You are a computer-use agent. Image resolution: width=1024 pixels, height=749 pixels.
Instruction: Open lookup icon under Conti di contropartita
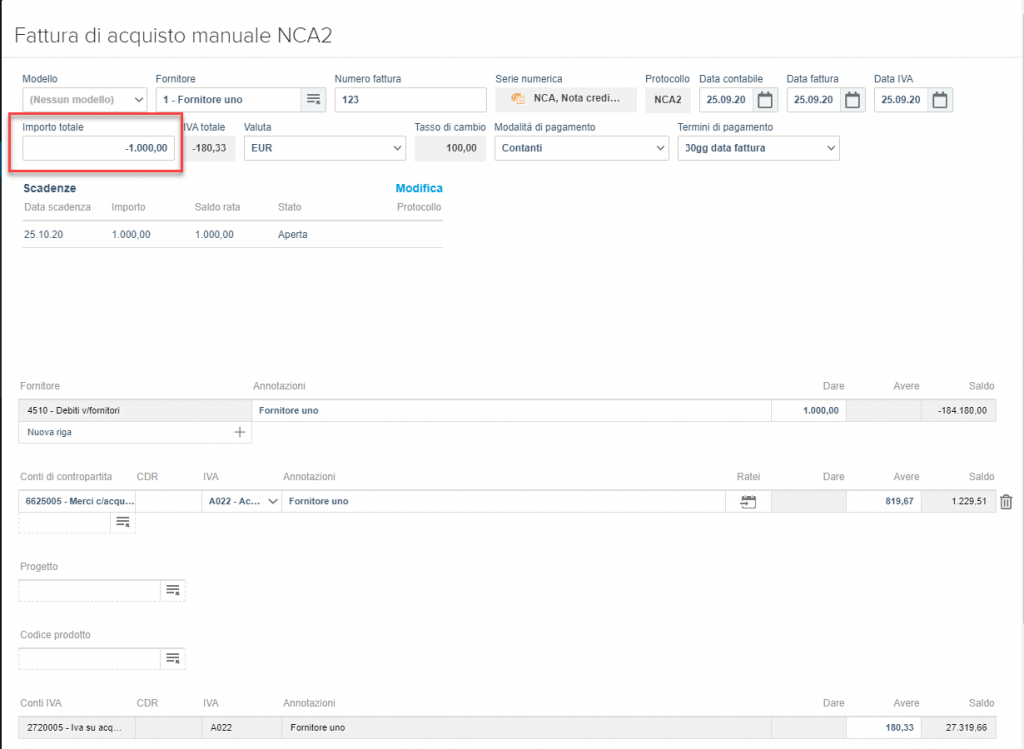[x=123, y=522]
